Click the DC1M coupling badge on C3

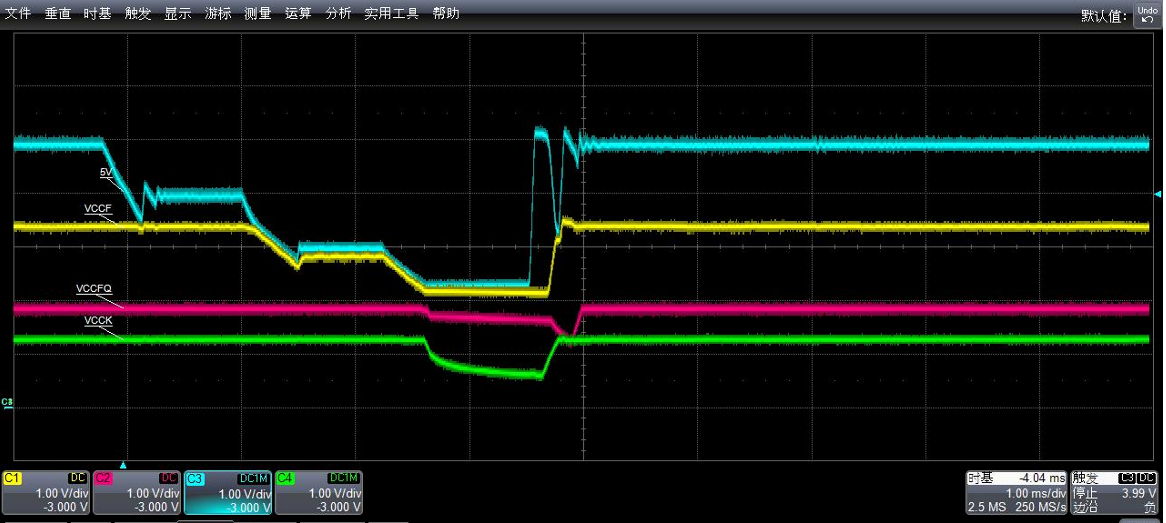coord(256,478)
